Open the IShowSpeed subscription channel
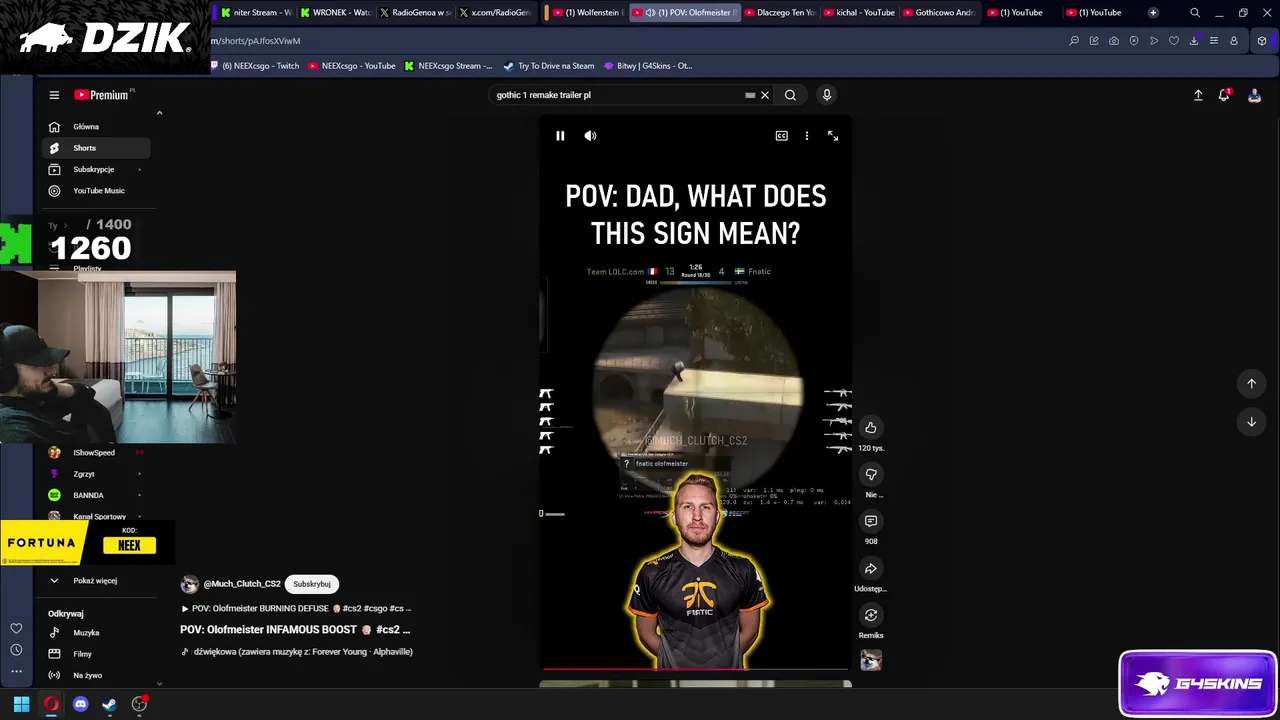Screen dimensions: 1280x720 tap(96, 453)
